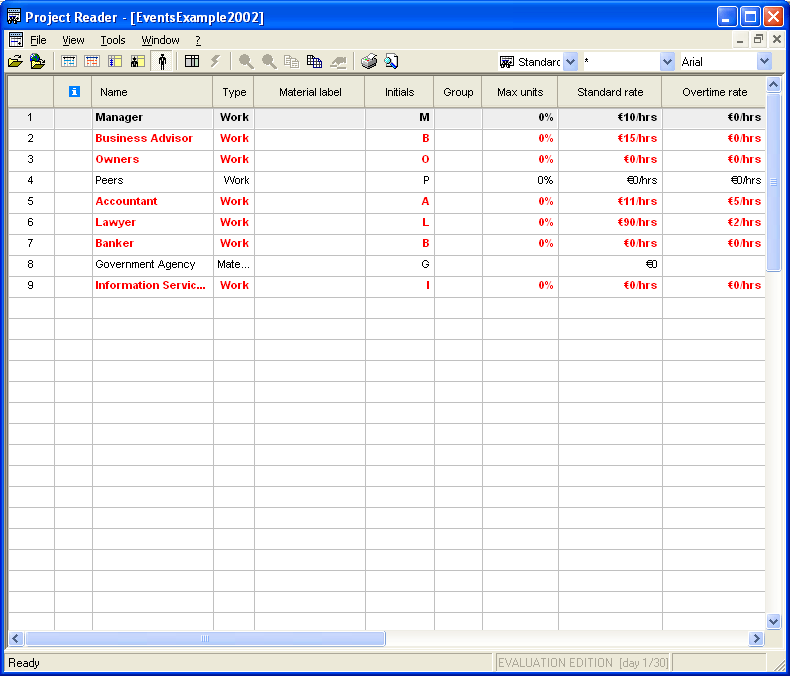Viewport: 790px width, 676px height.
Task: Expand the * filter dropdown
Action: (x=667, y=62)
